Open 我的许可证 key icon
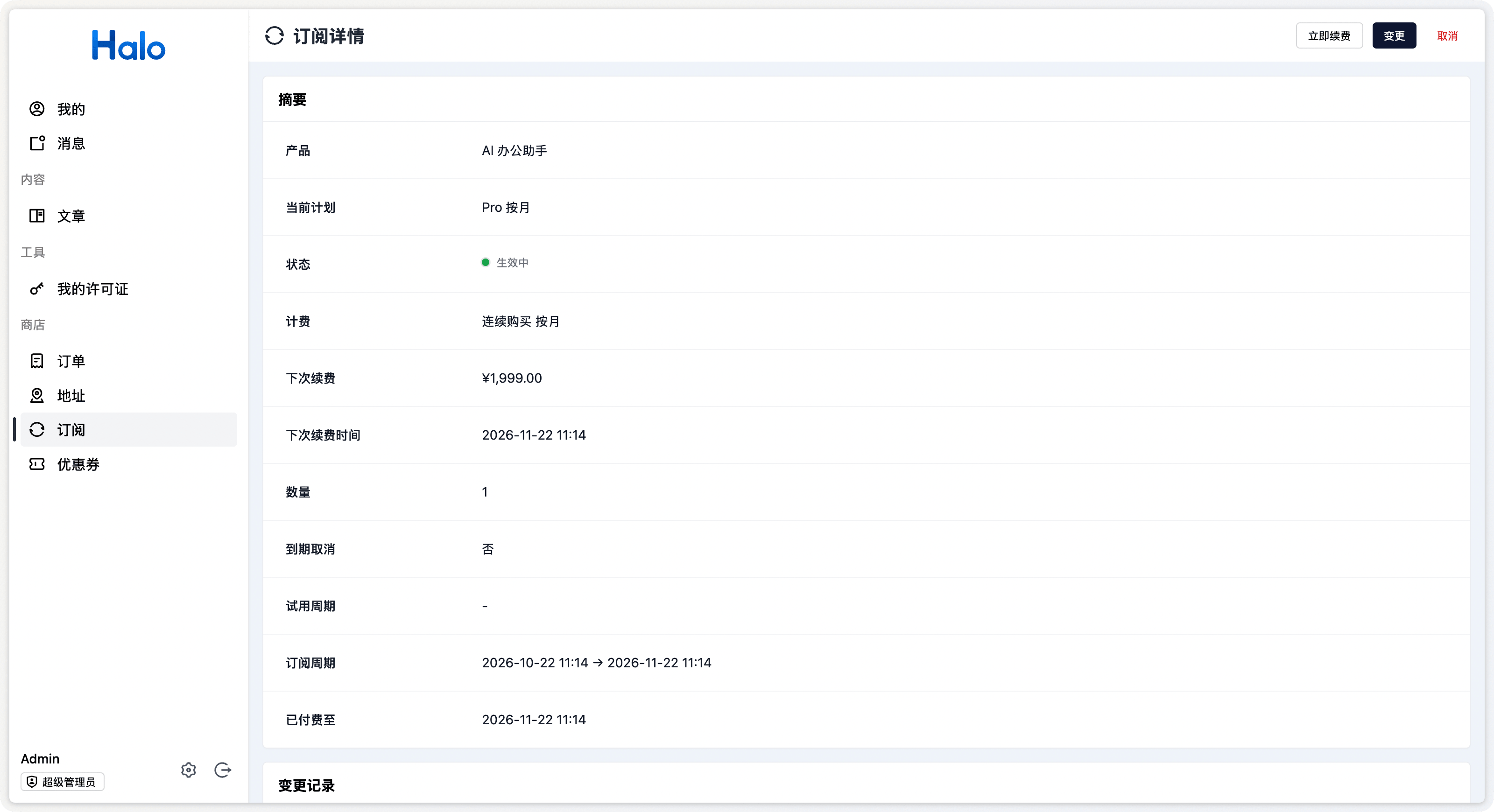The width and height of the screenshot is (1494, 812). point(37,289)
